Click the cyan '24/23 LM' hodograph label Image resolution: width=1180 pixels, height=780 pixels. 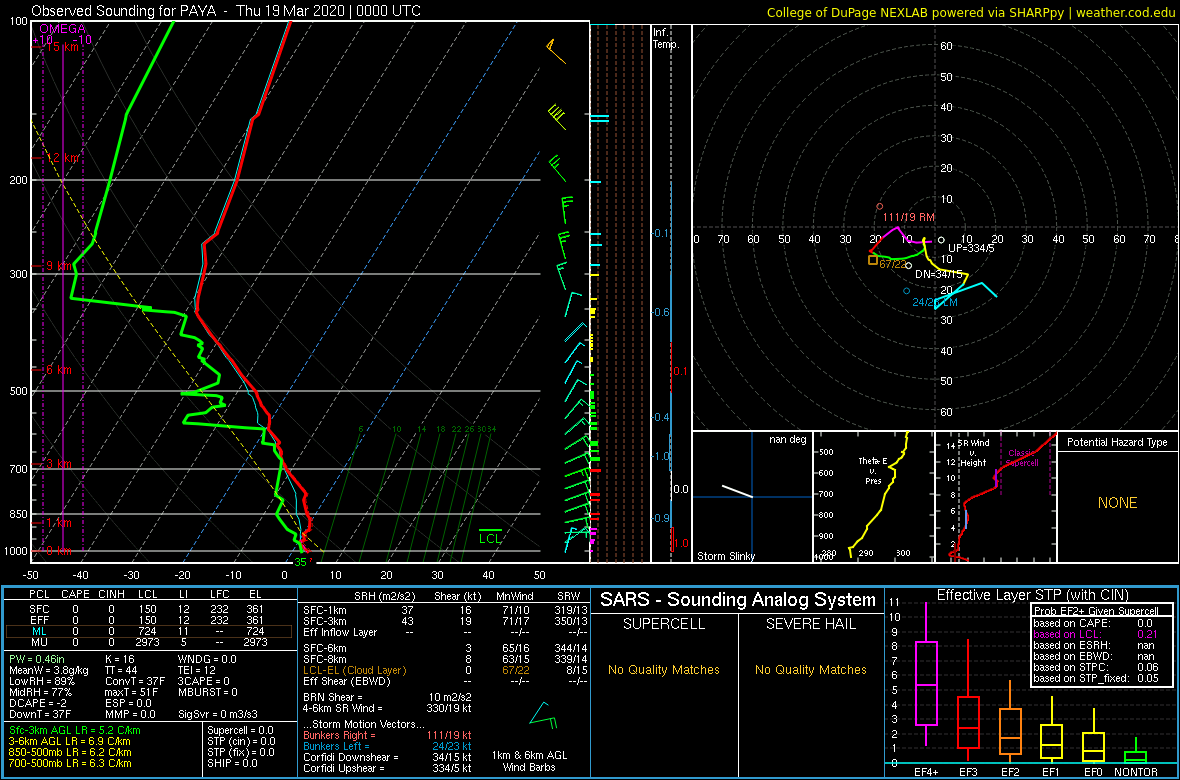tap(934, 303)
